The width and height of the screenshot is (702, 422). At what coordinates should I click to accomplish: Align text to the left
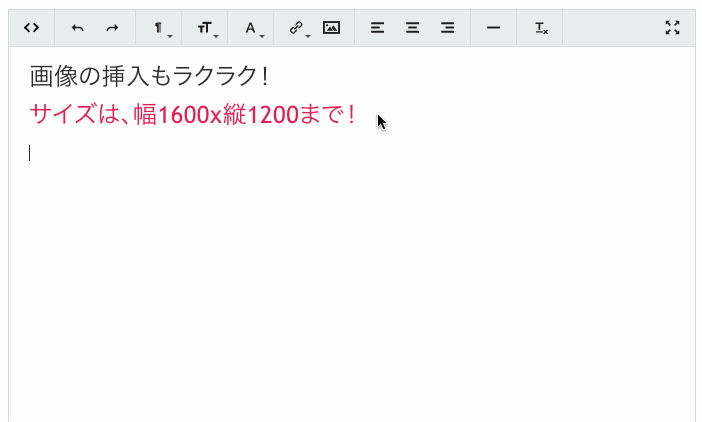(377, 28)
